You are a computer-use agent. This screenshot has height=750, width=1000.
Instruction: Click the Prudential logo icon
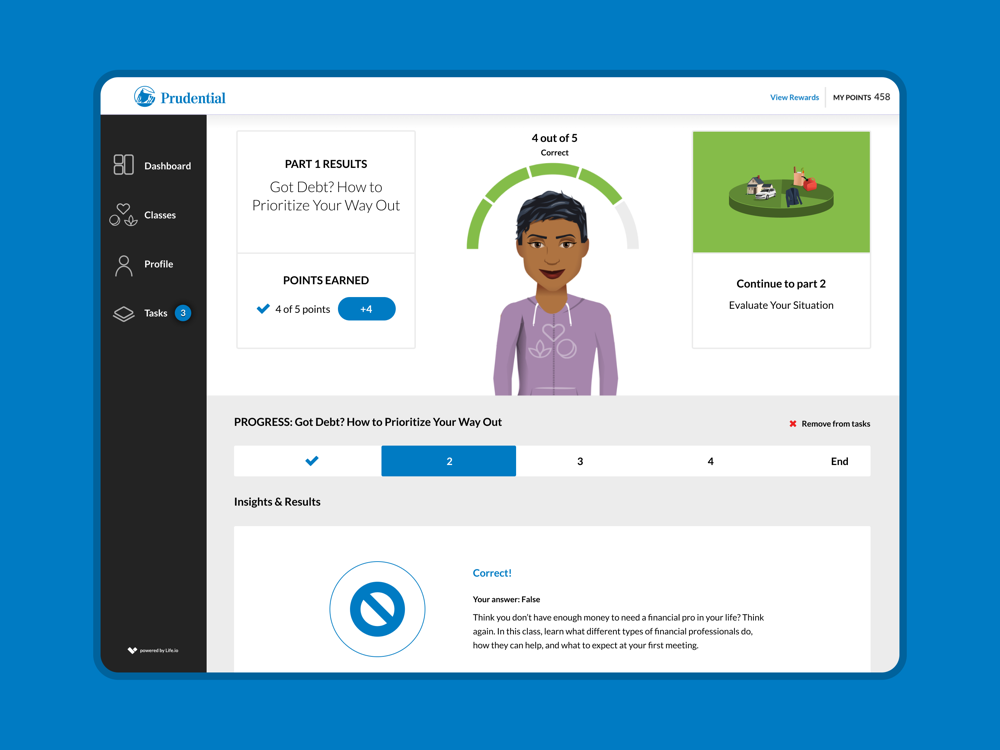145,97
